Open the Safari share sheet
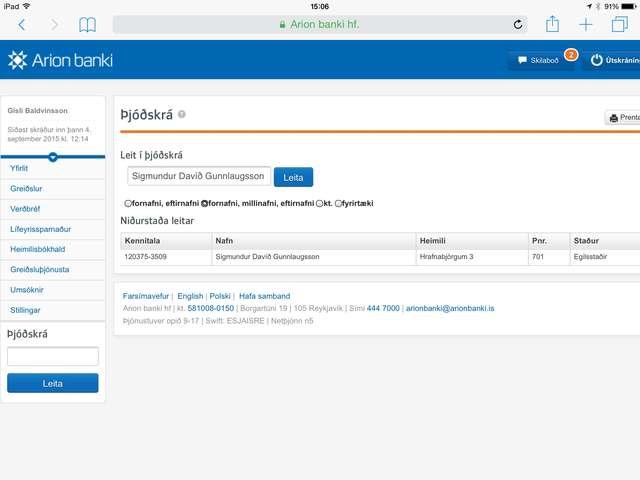 coord(552,24)
